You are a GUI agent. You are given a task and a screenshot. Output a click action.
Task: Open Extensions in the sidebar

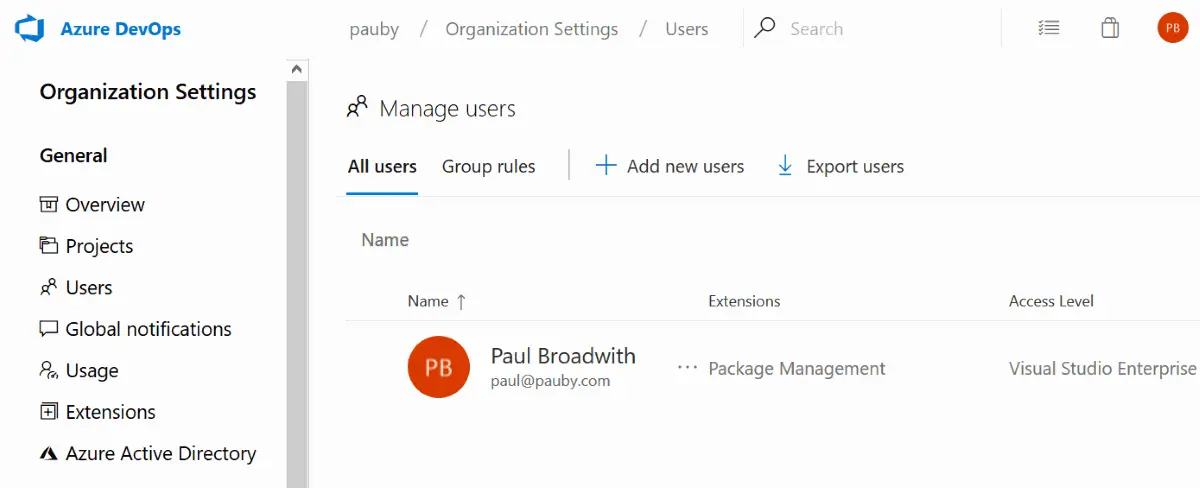pos(110,412)
